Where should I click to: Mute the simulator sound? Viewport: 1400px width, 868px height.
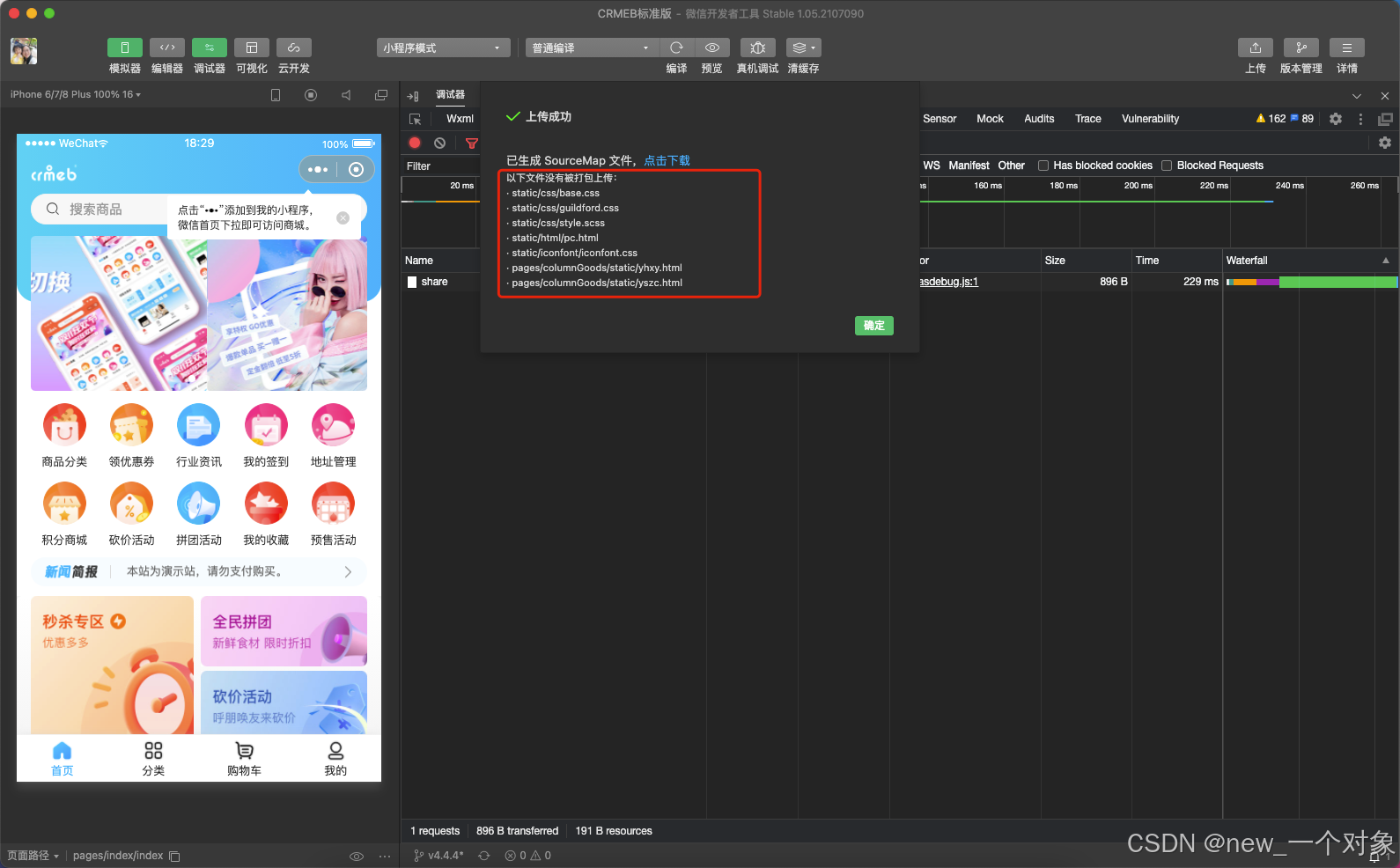tap(346, 95)
